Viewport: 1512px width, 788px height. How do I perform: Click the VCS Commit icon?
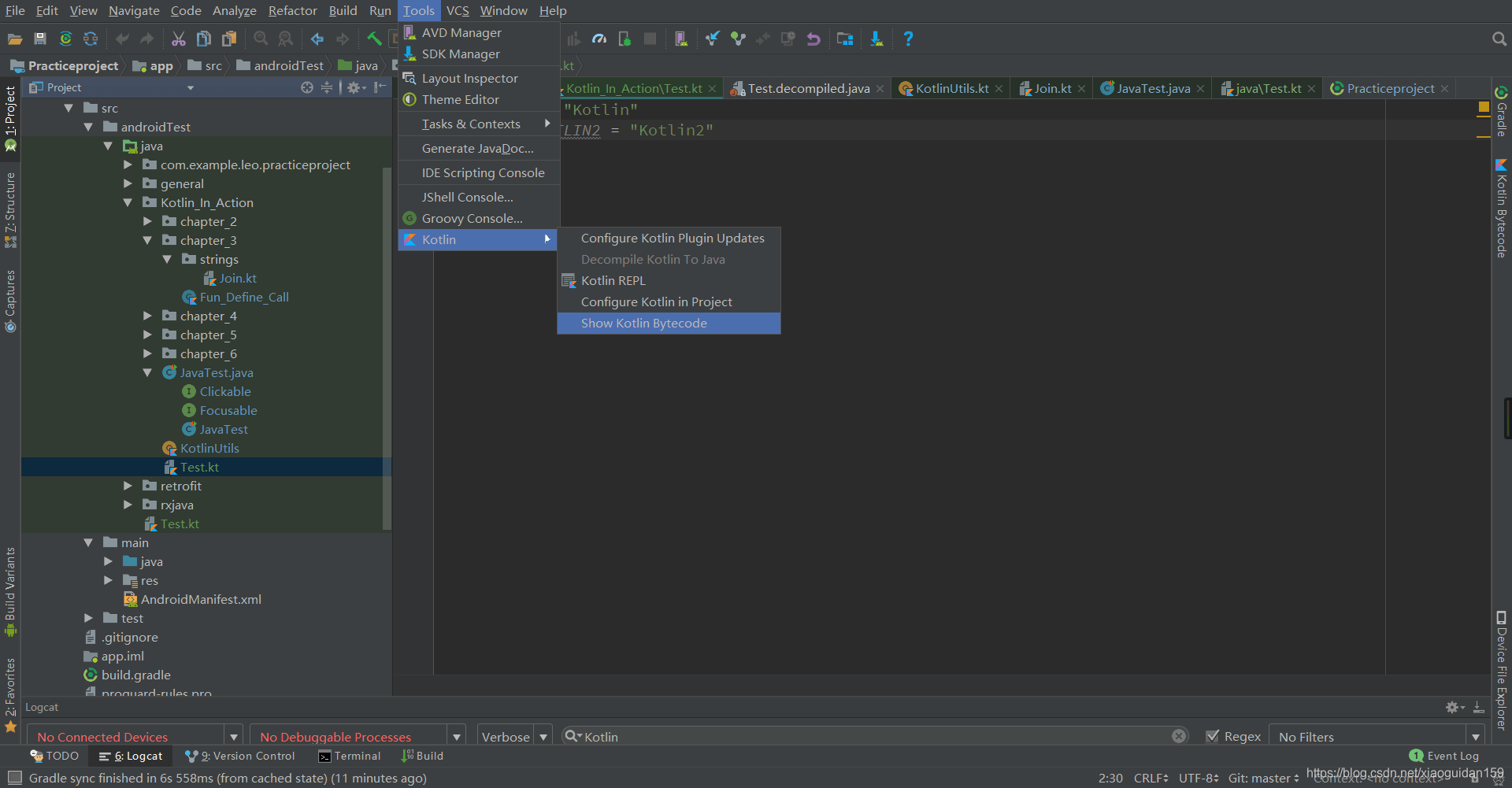point(738,39)
